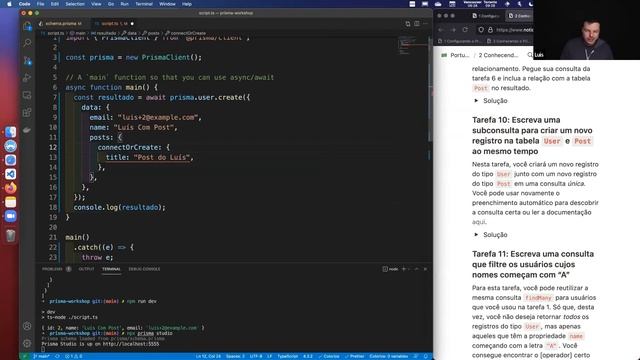Open the File menu

click(40, 4)
